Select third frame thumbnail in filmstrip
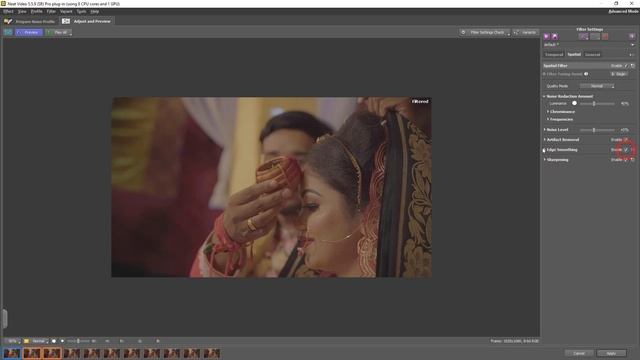Viewport: 640px width, 360px height. (x=52, y=353)
